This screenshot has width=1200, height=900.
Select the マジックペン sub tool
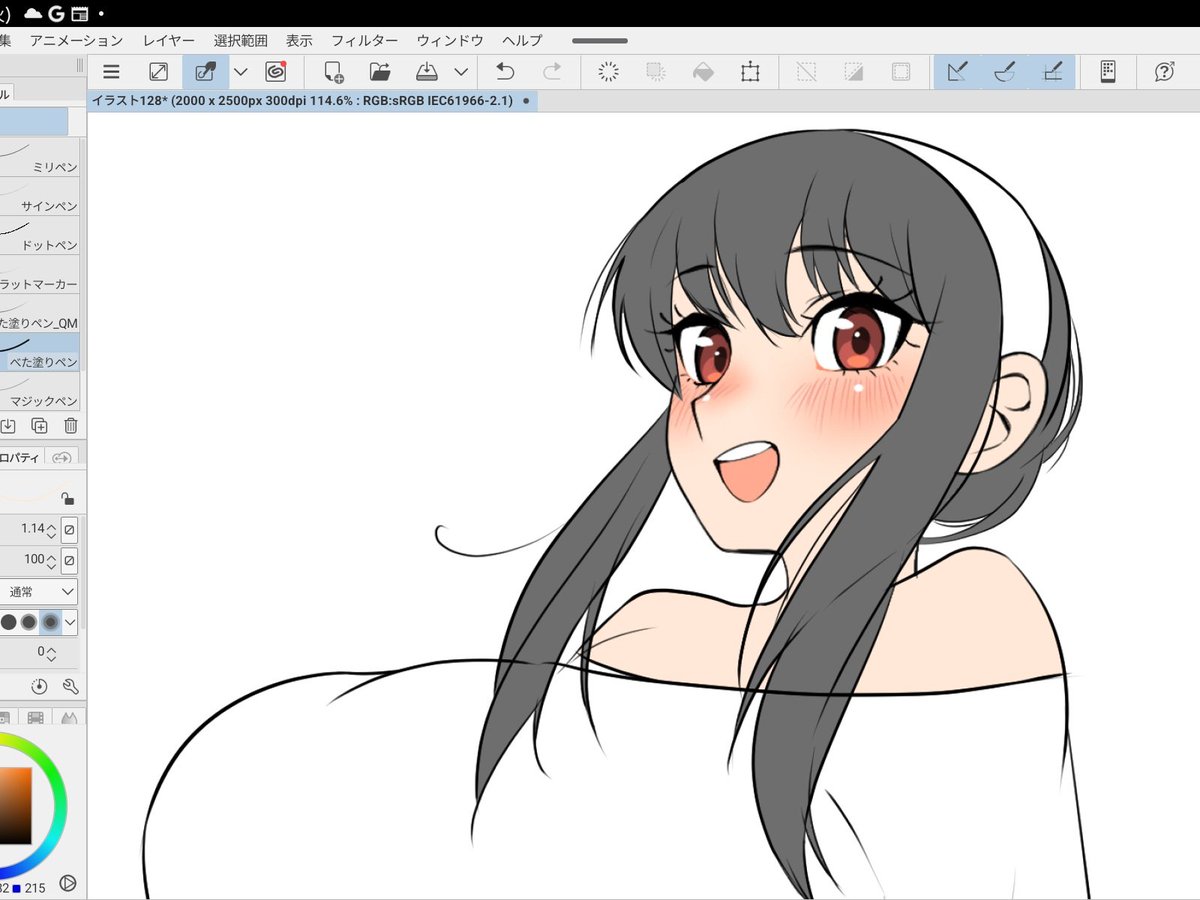[x=39, y=391]
